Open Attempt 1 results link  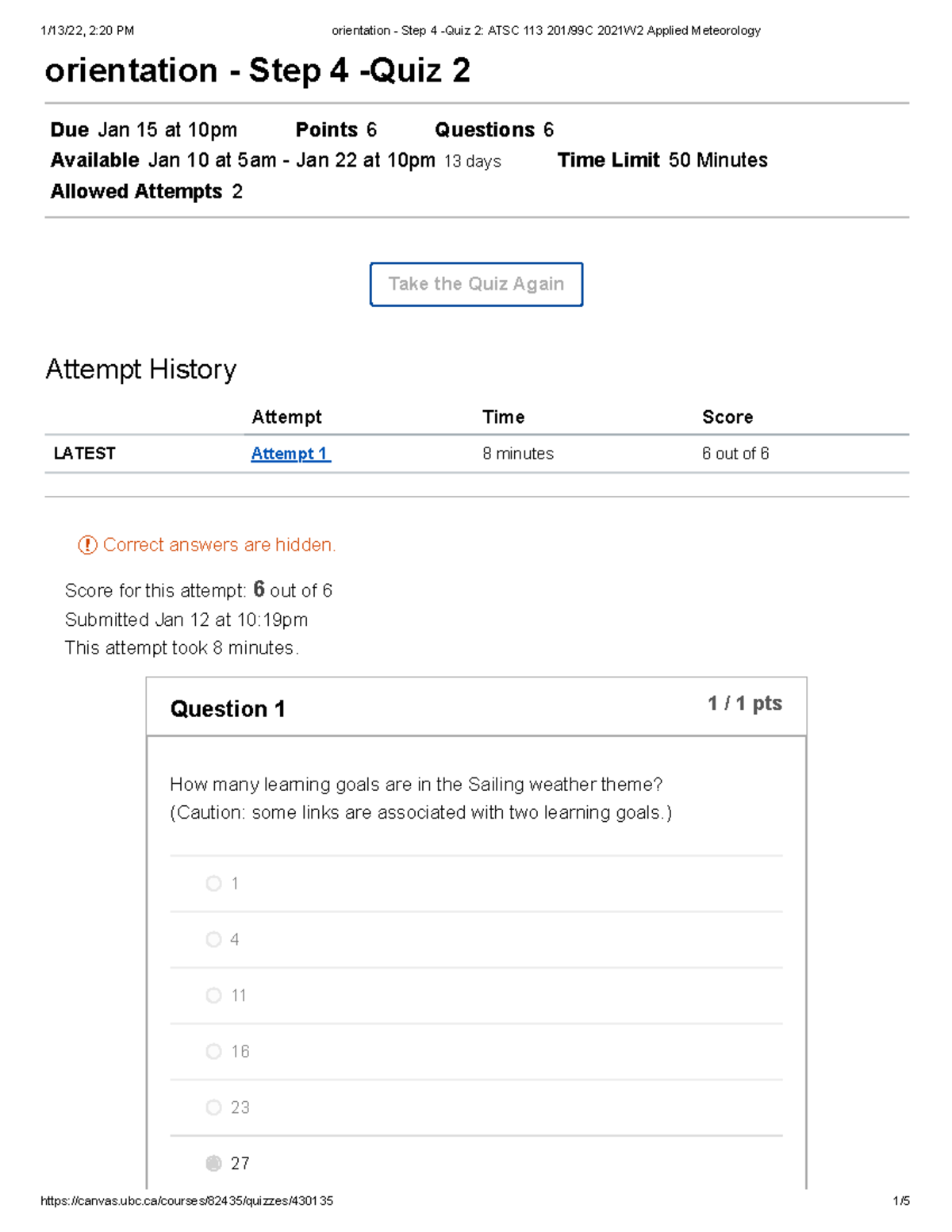coord(290,453)
